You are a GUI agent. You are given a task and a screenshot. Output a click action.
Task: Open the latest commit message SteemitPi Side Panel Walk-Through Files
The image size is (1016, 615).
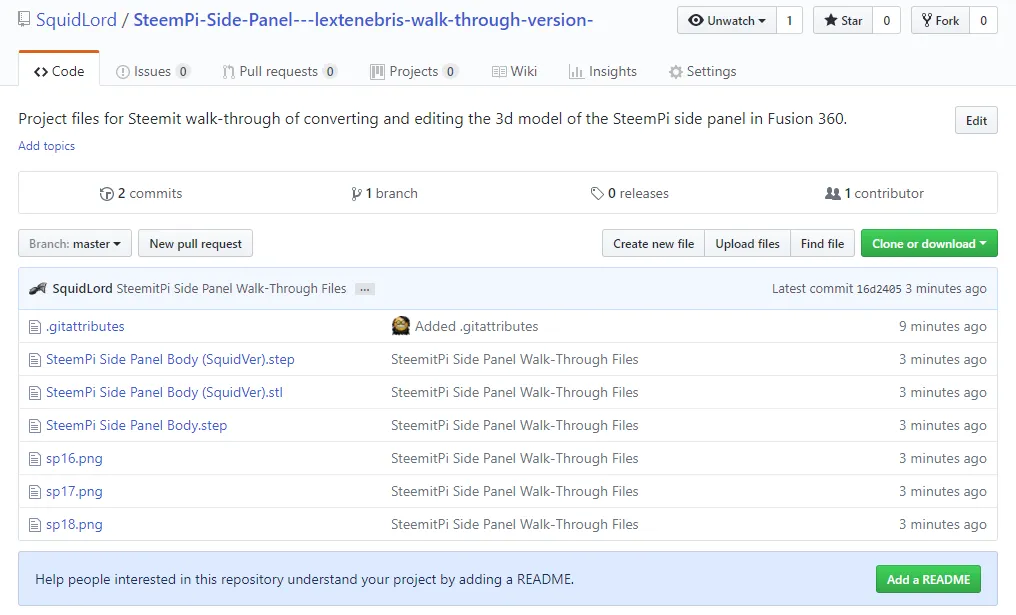click(x=231, y=288)
